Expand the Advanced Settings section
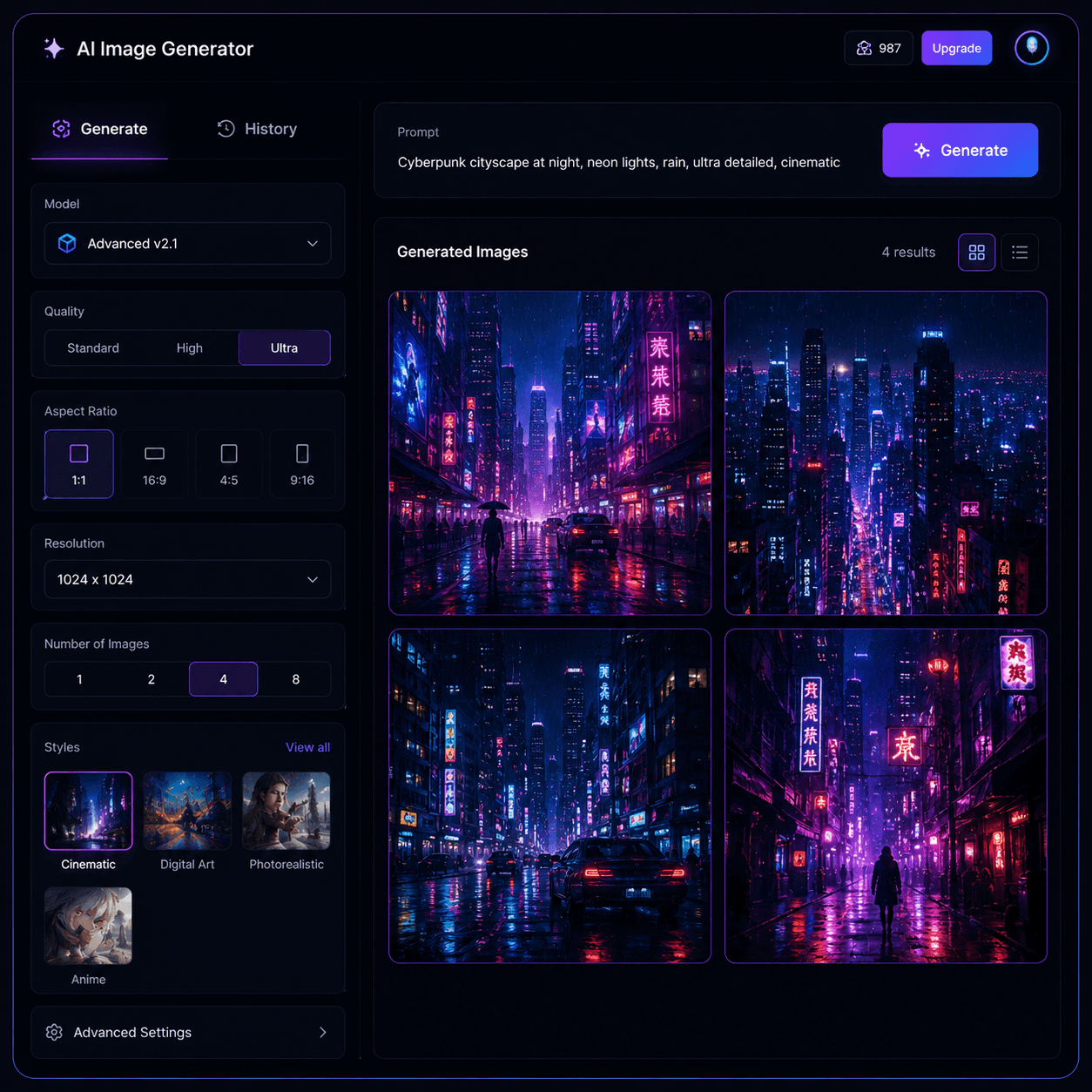This screenshot has height=1092, width=1092. coord(187,1033)
